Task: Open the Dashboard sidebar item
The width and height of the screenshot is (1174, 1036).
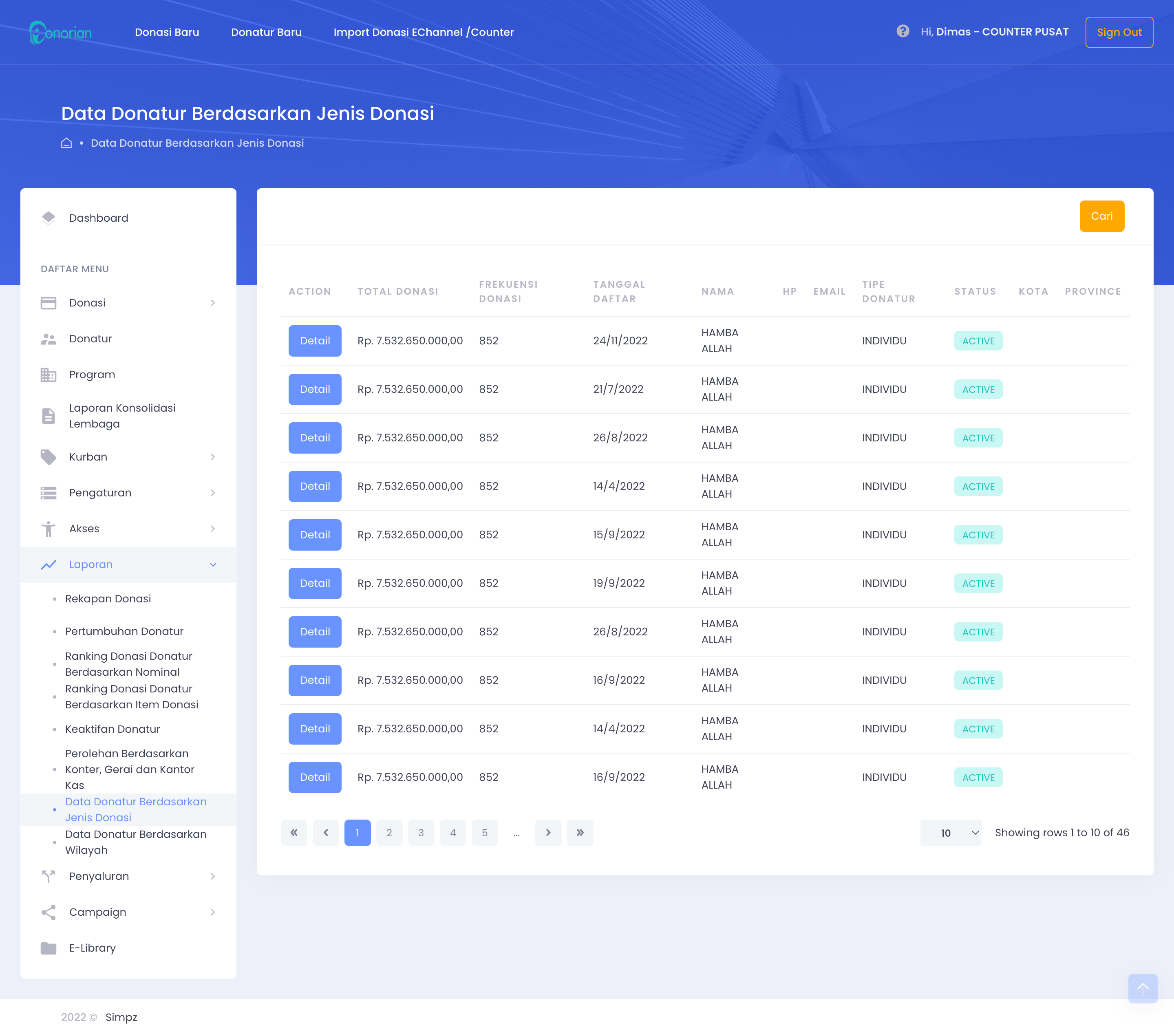Action: point(98,218)
